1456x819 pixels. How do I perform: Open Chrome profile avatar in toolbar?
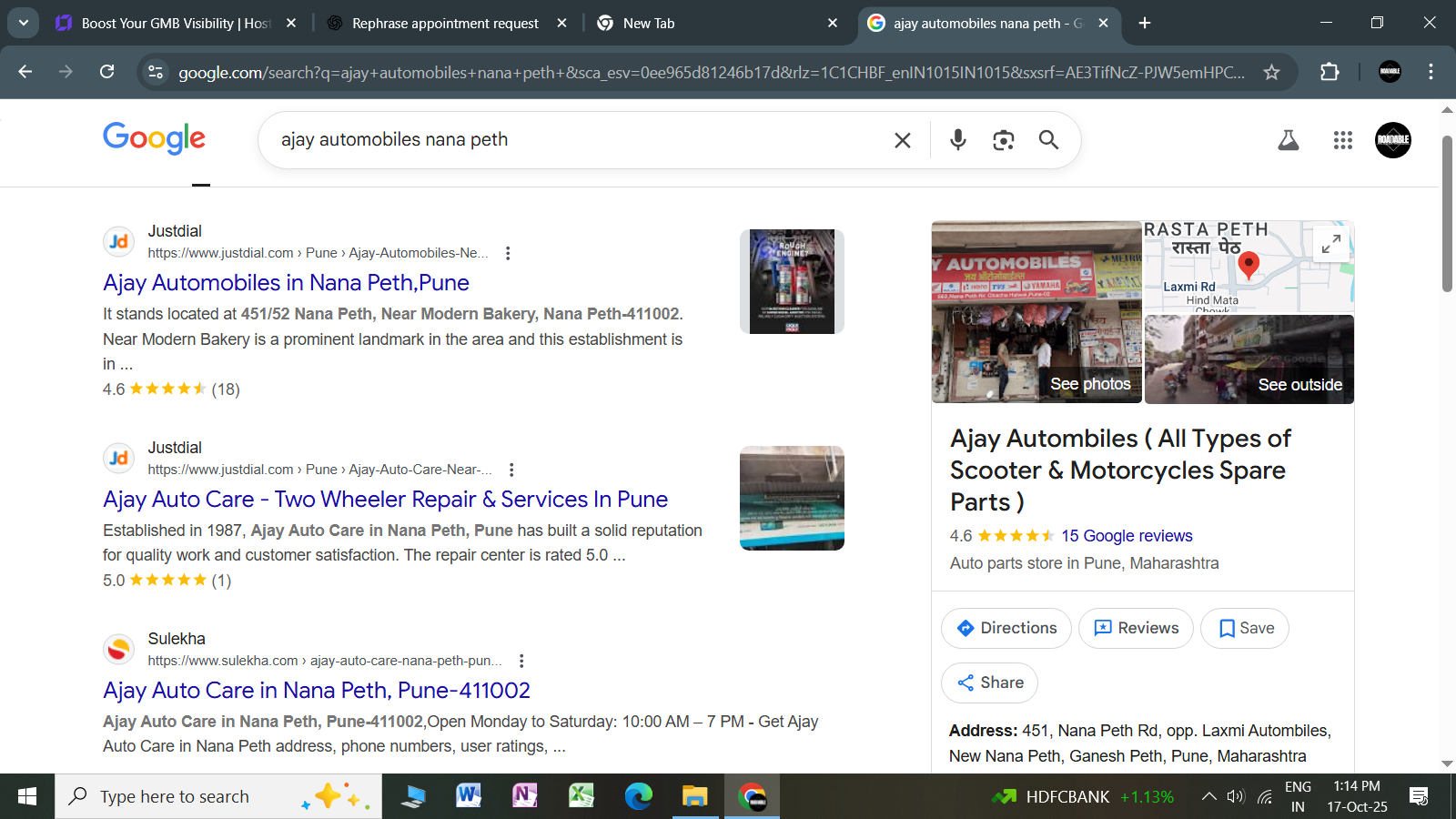pos(1390,72)
